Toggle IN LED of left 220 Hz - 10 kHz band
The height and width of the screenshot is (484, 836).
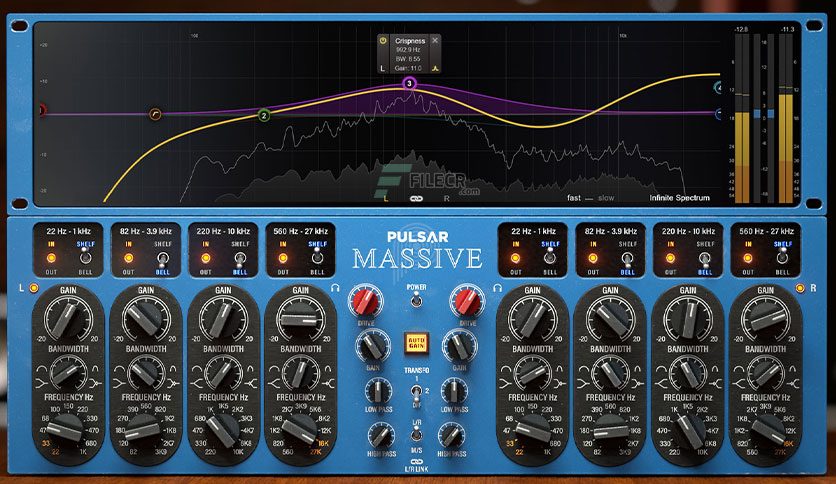(x=206, y=258)
